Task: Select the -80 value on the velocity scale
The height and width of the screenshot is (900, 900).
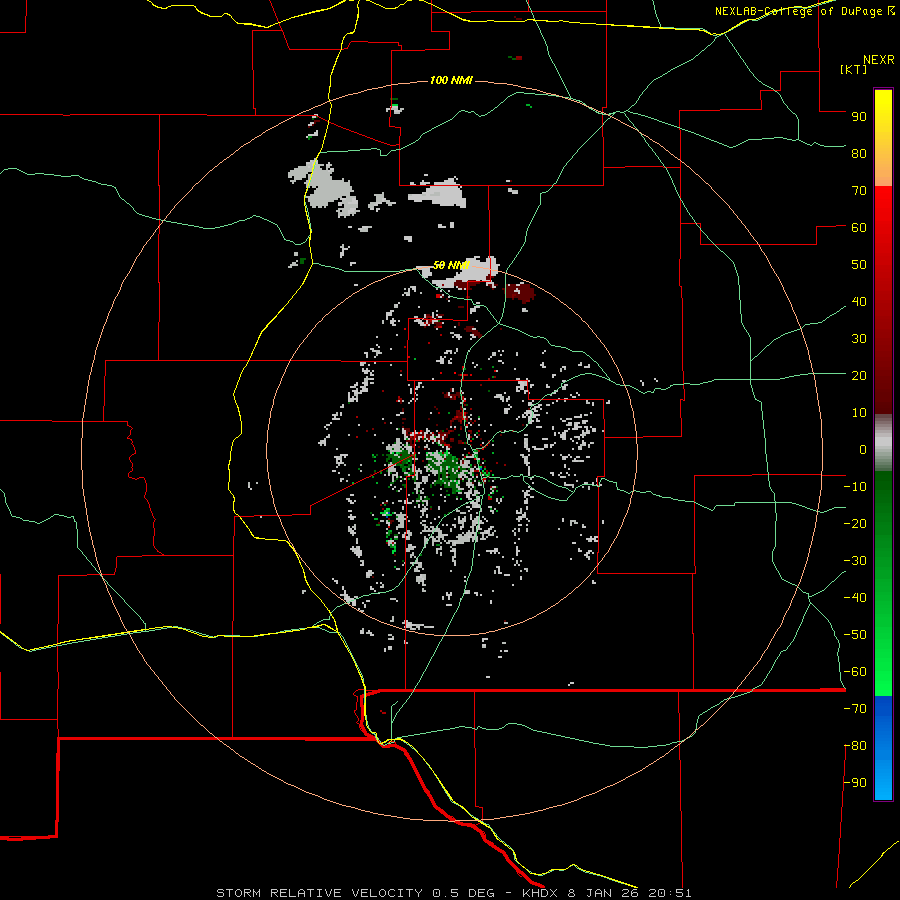Action: [855, 746]
